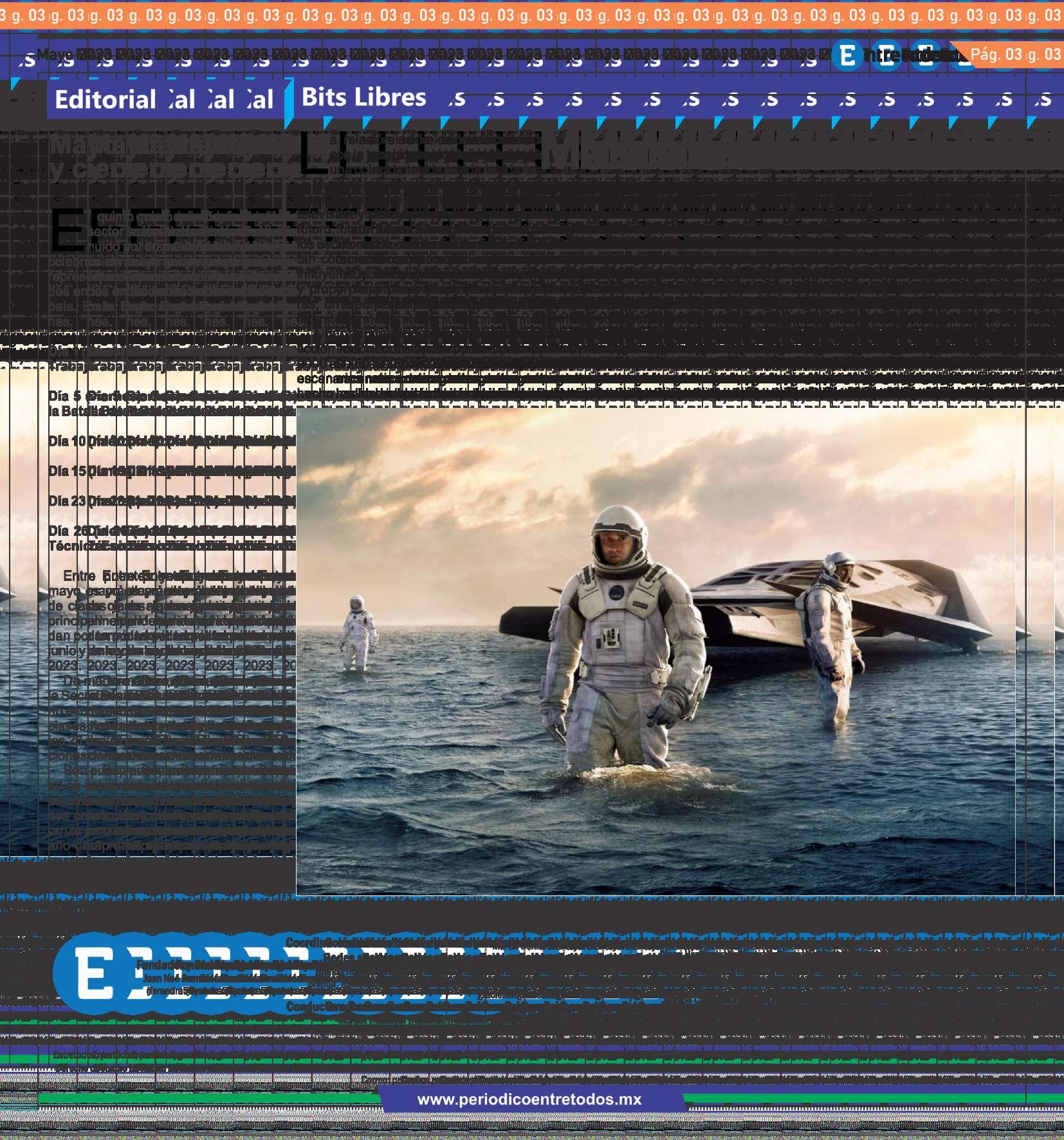Open the astronauts-in-water photograph

tap(656, 650)
